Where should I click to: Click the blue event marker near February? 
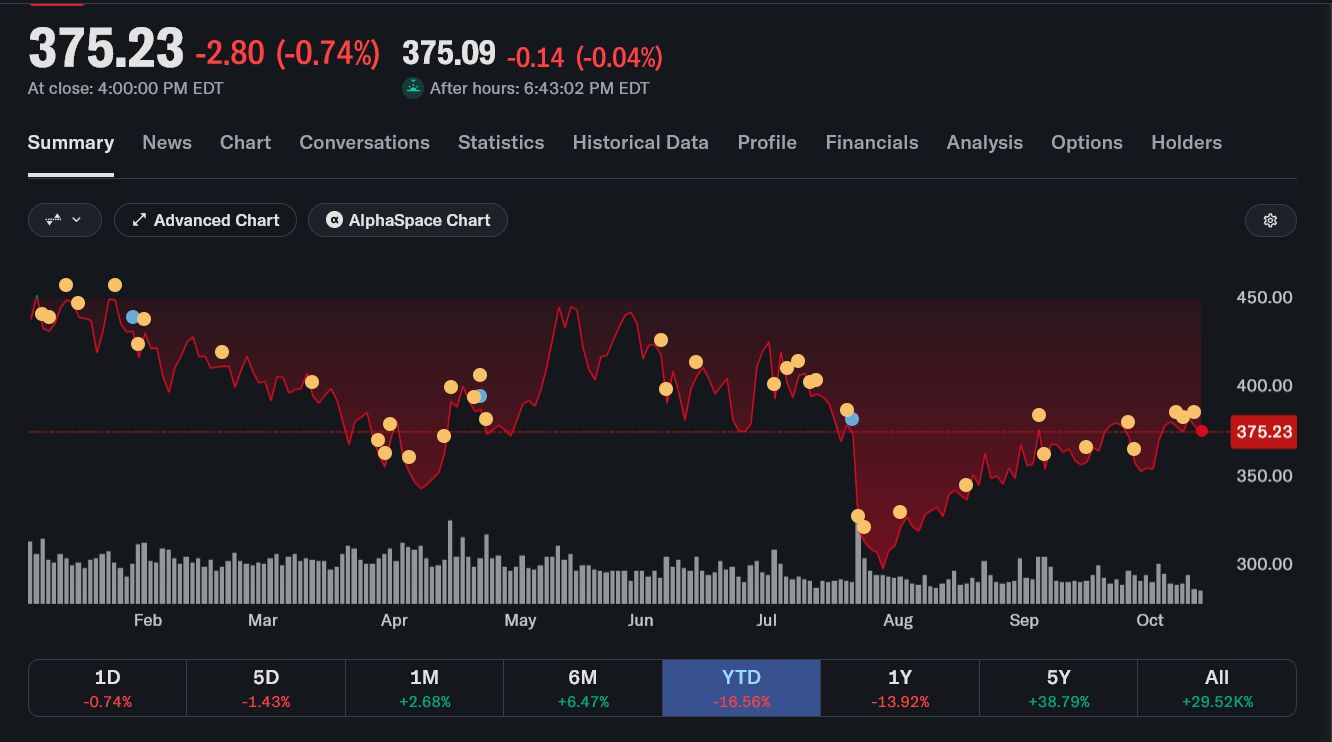coord(132,317)
